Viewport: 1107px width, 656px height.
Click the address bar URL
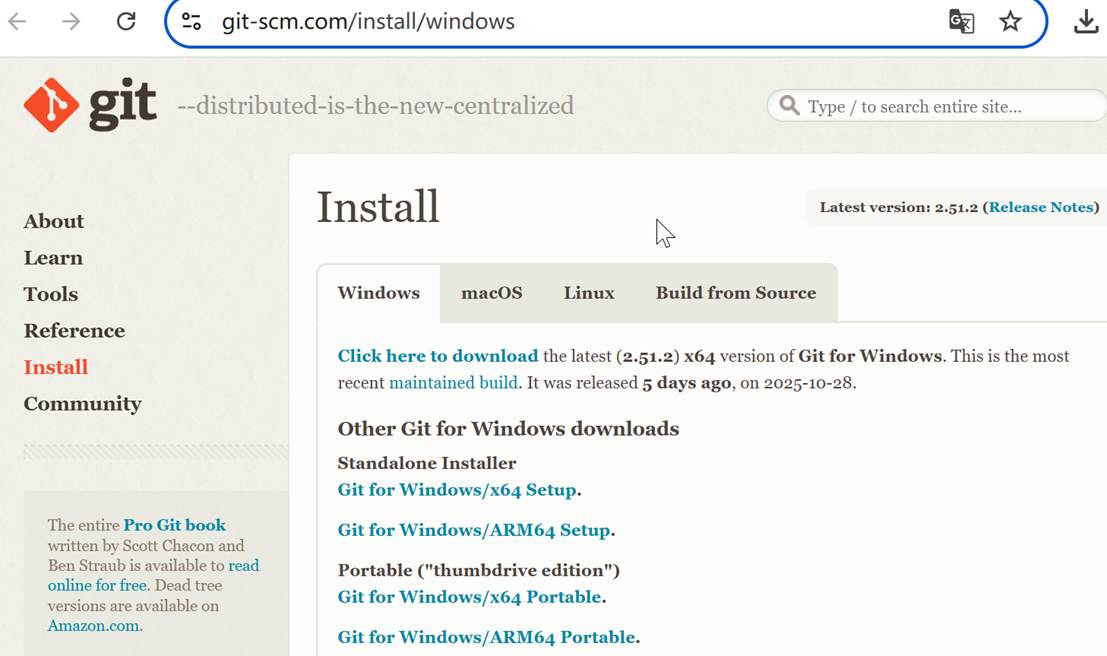pyautogui.click(x=368, y=21)
